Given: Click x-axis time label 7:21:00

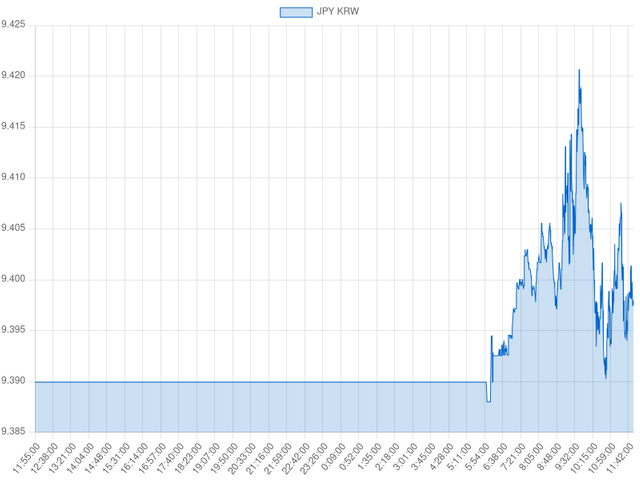Looking at the screenshot, I should click(x=513, y=456).
